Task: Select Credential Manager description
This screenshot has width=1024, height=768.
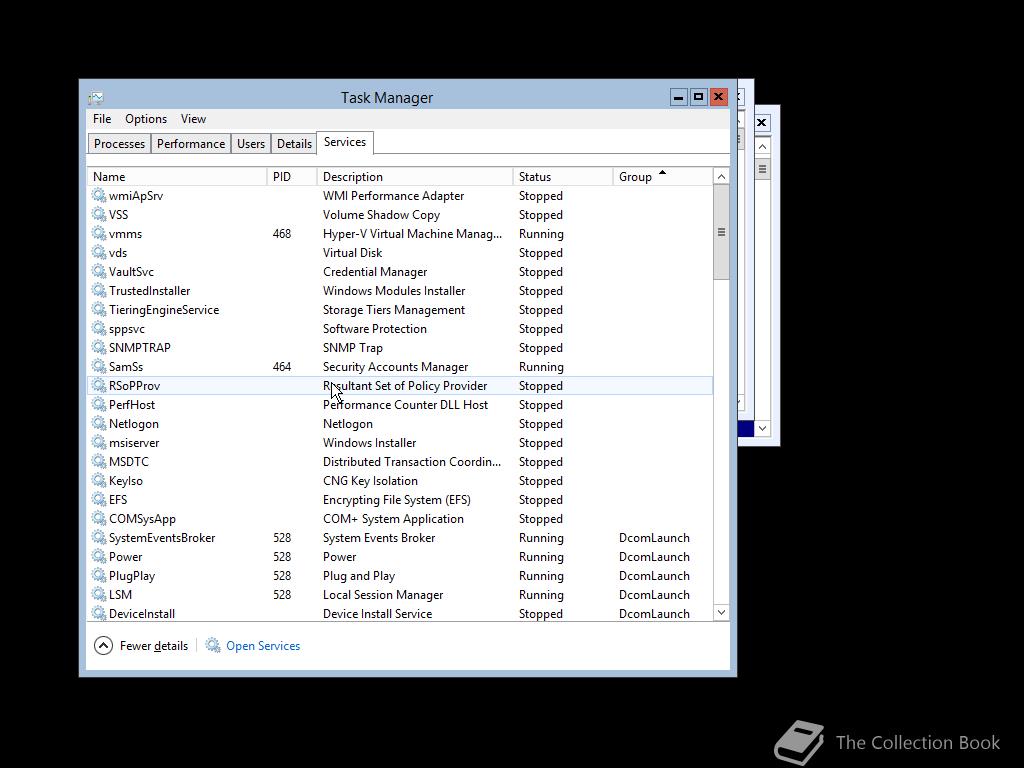Action: [x=375, y=272]
